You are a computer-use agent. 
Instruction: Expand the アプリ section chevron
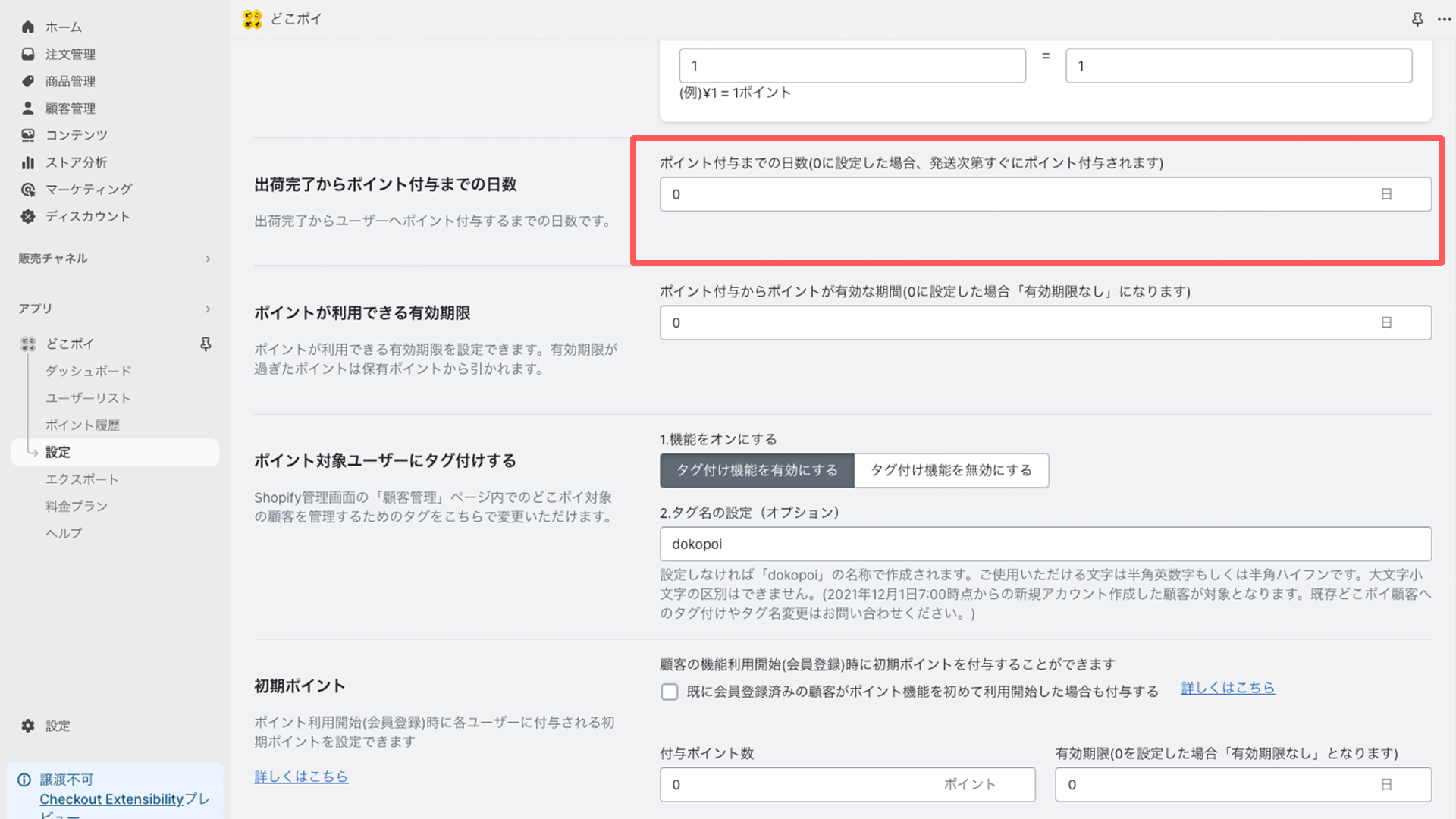(208, 309)
